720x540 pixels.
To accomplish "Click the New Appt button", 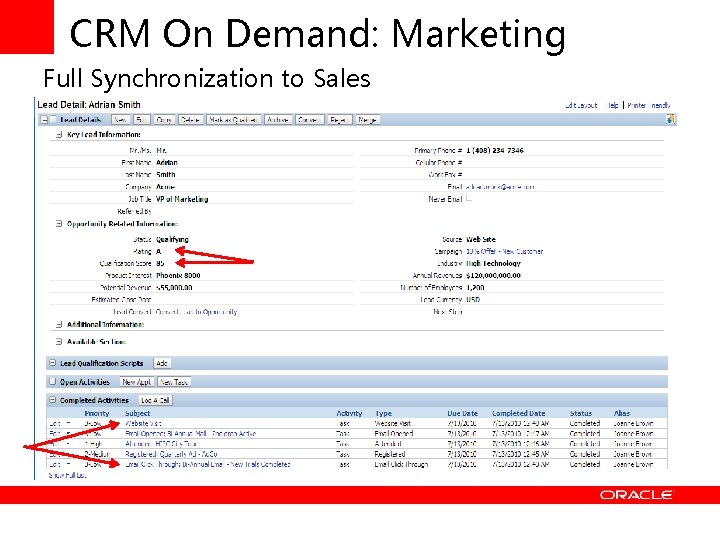I will pyautogui.click(x=137, y=382).
